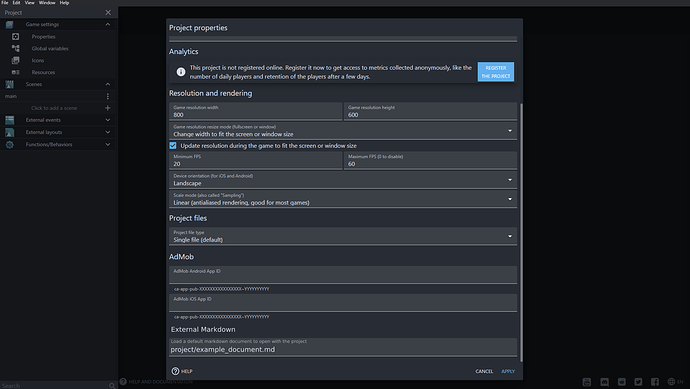
Task: Open the main scene options menu
Action: coord(108,96)
